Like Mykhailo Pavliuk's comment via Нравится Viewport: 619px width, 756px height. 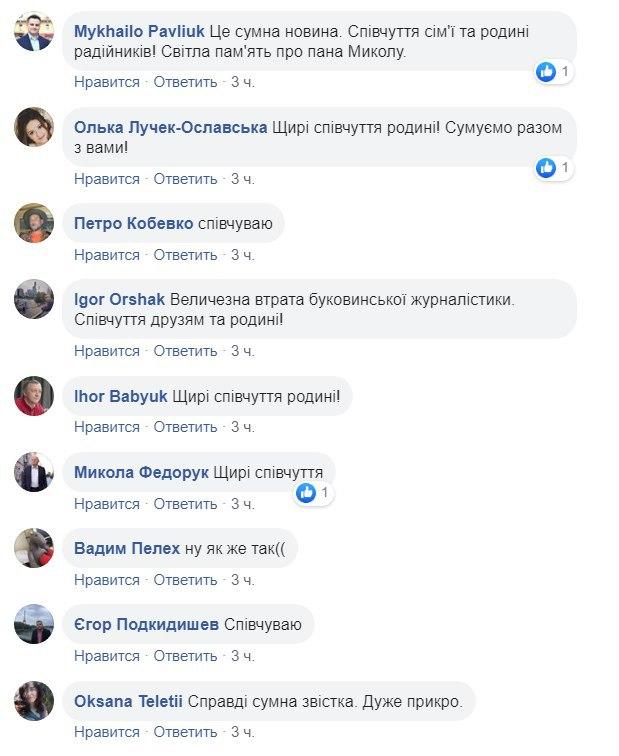[x=107, y=82]
